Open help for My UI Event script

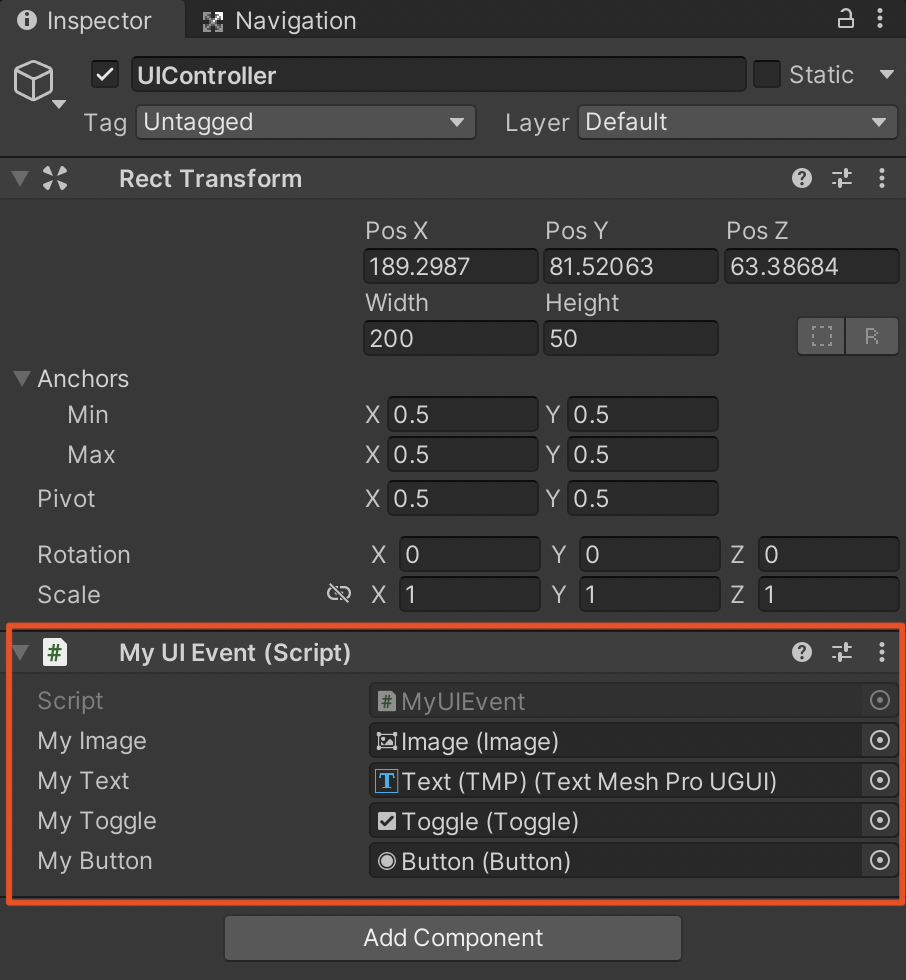(x=802, y=652)
